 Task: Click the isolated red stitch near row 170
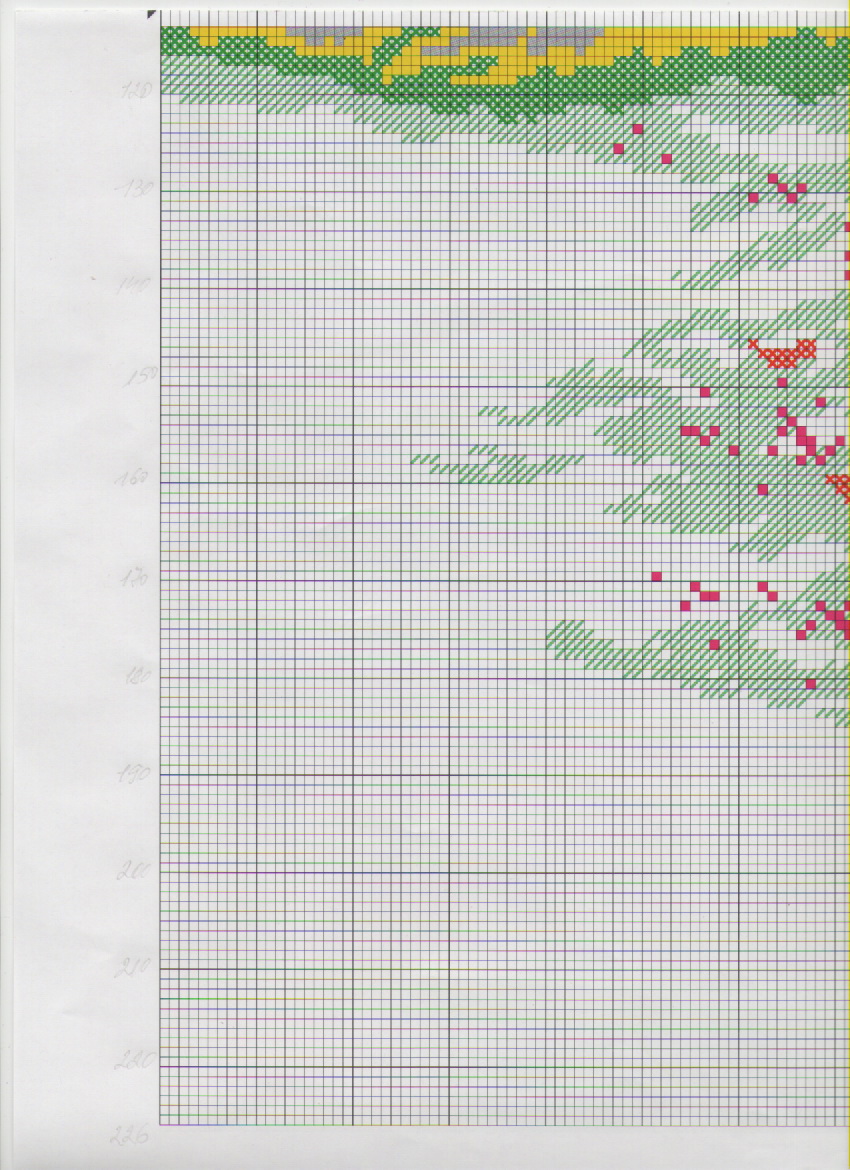(657, 576)
